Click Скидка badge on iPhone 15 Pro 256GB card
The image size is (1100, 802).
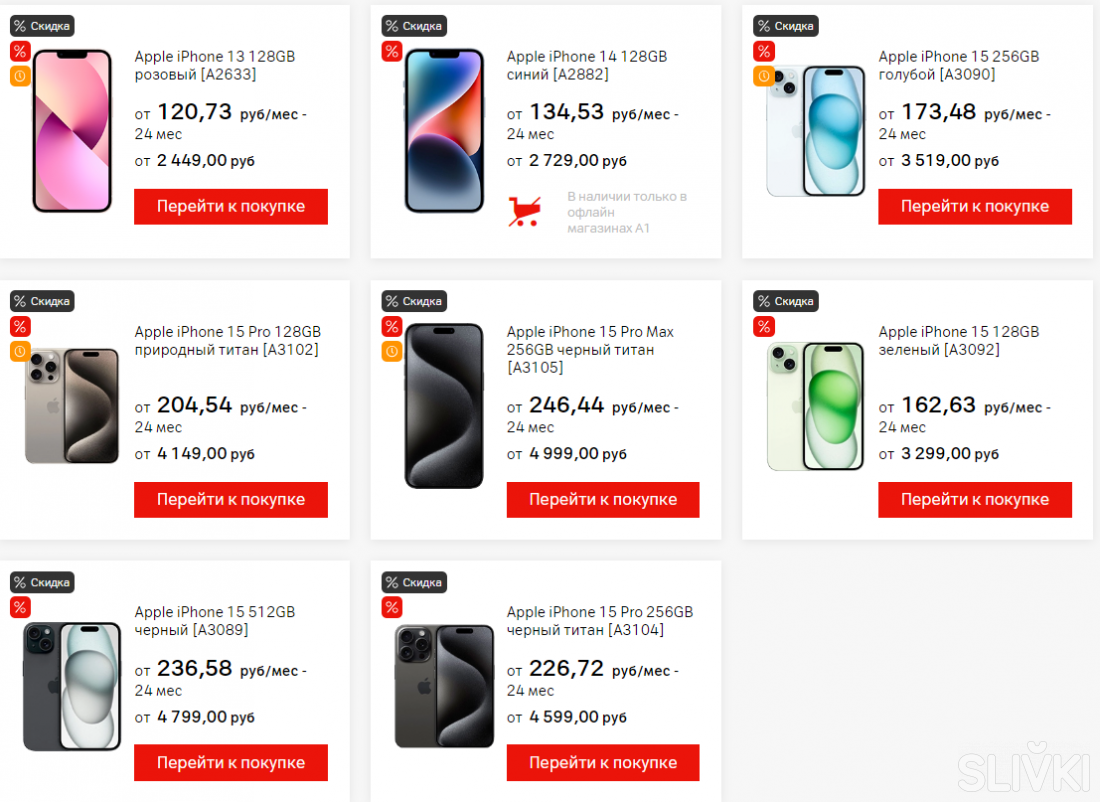click(413, 582)
